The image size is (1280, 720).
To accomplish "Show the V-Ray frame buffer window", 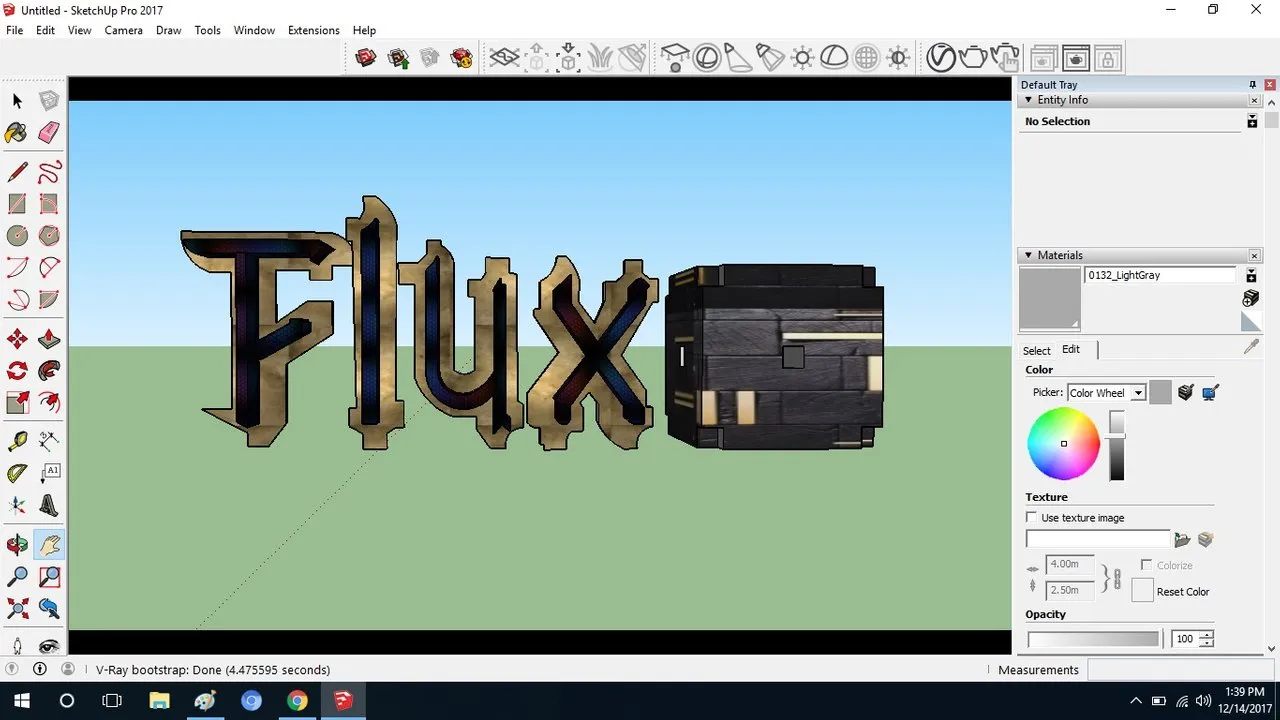I will [x=1076, y=58].
